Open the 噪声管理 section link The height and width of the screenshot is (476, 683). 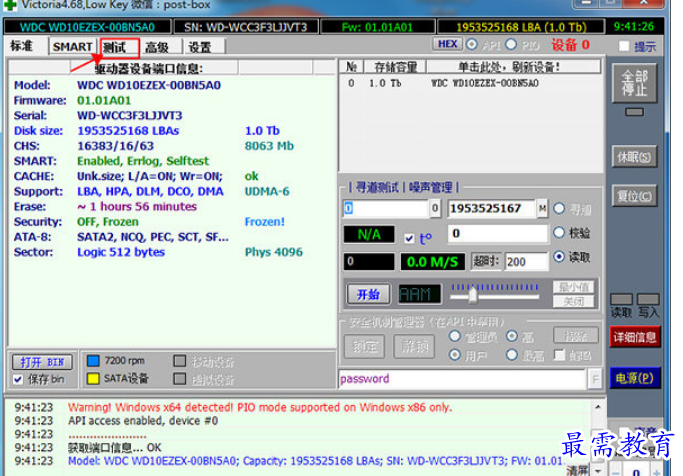(x=430, y=188)
